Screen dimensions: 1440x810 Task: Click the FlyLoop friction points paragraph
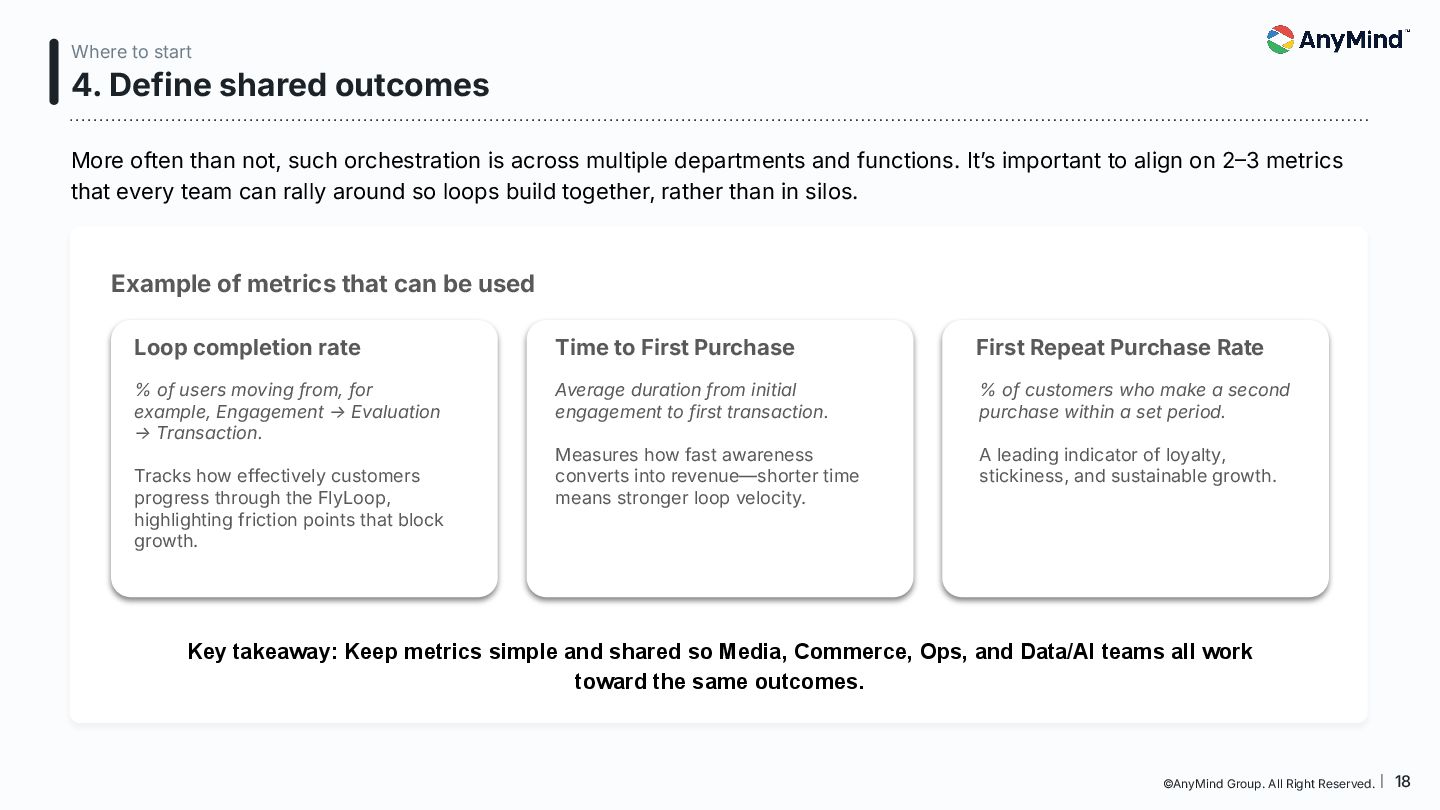[288, 508]
